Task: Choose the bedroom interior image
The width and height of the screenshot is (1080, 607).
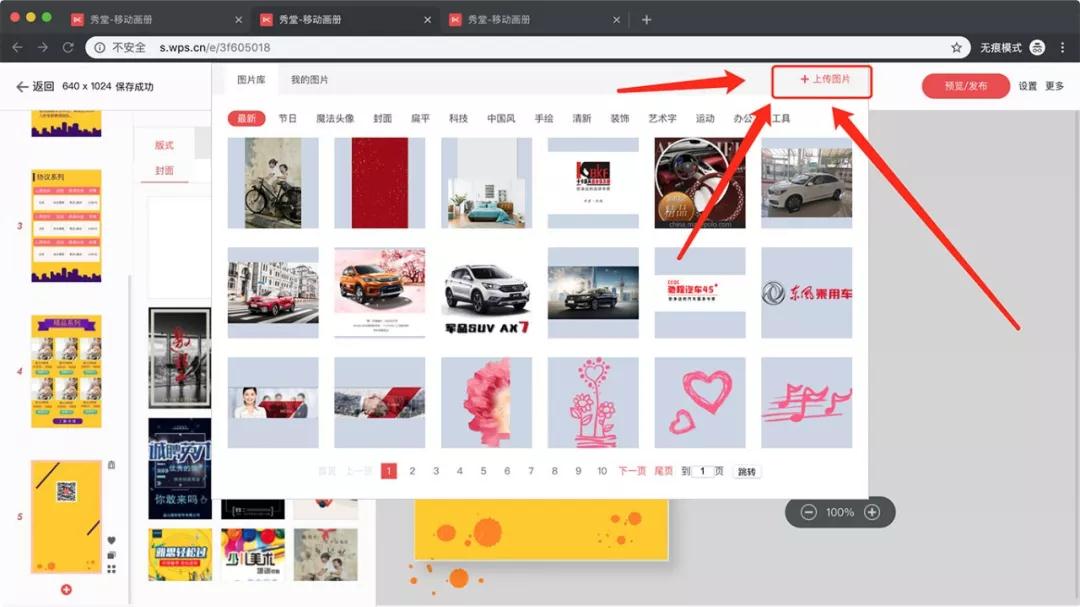Action: point(486,183)
